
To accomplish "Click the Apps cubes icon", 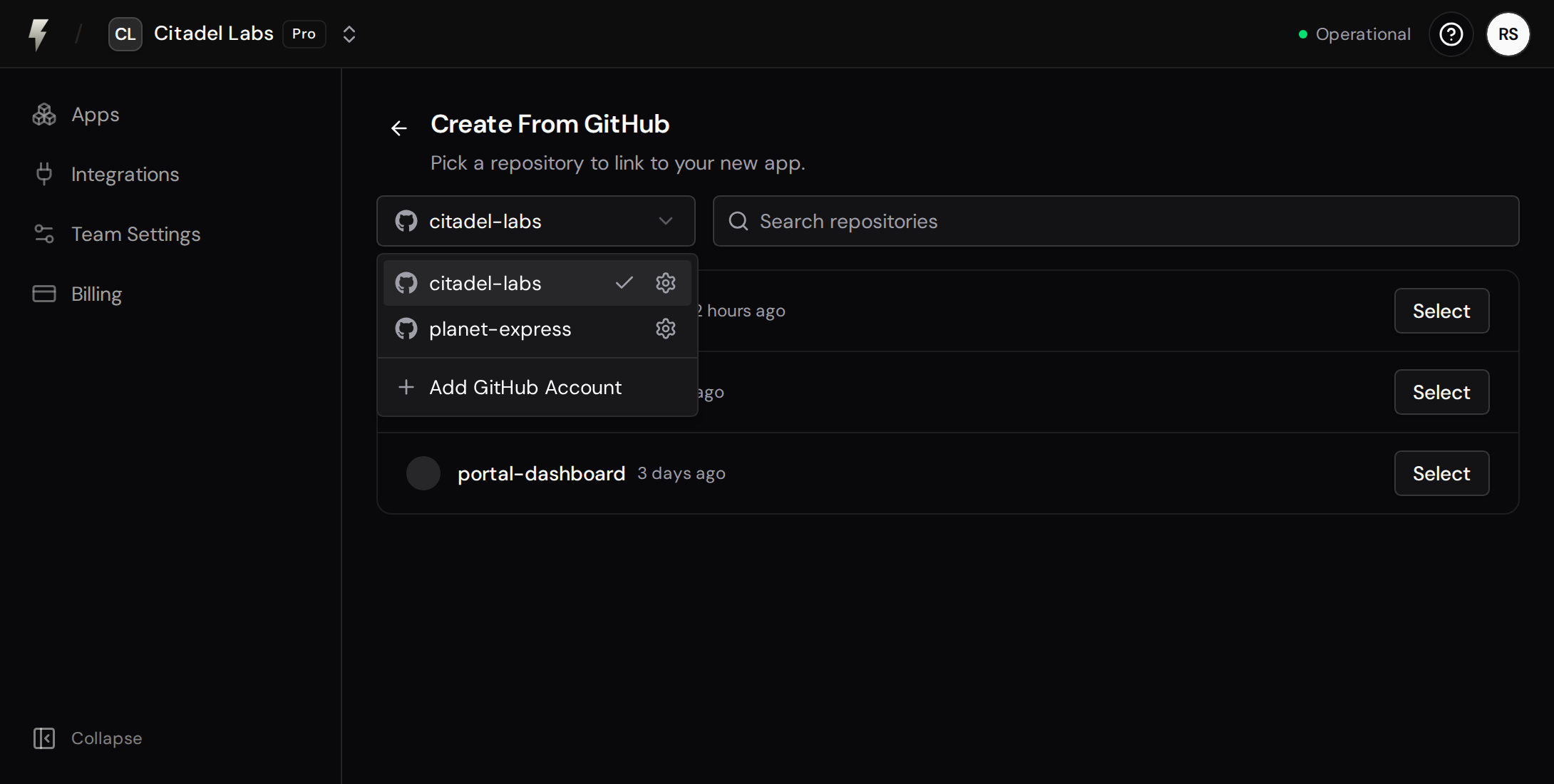I will point(44,115).
